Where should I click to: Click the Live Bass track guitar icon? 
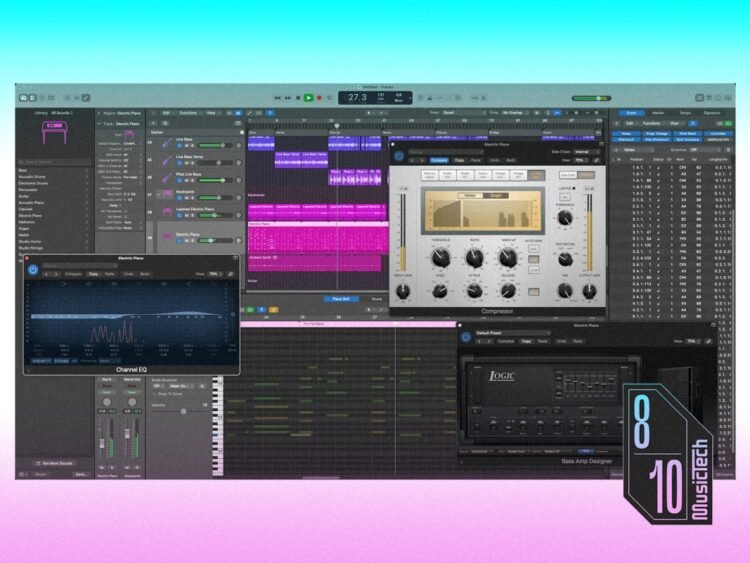click(167, 143)
